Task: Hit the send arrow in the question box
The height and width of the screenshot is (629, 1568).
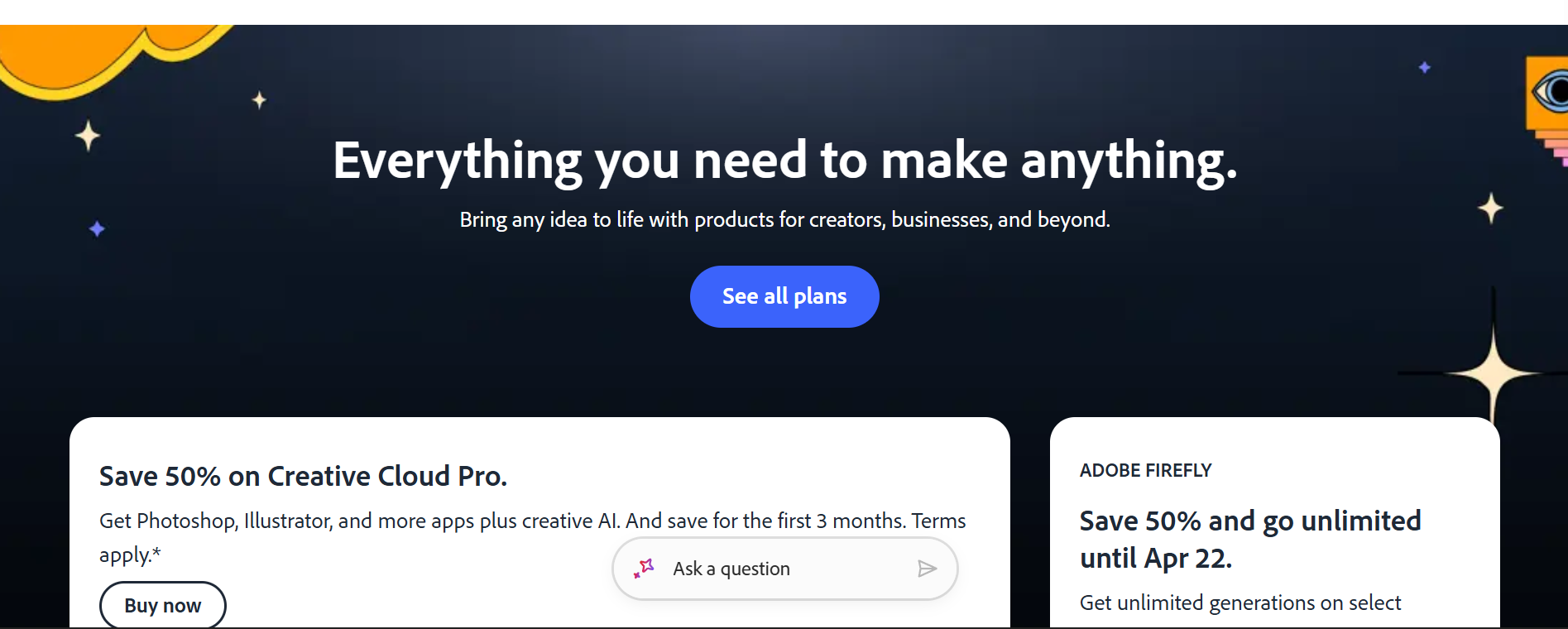Action: (927, 569)
